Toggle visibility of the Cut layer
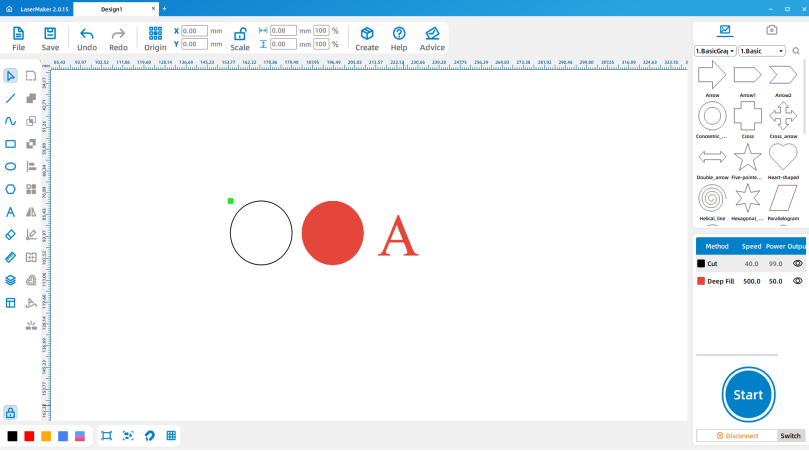 tap(798, 264)
